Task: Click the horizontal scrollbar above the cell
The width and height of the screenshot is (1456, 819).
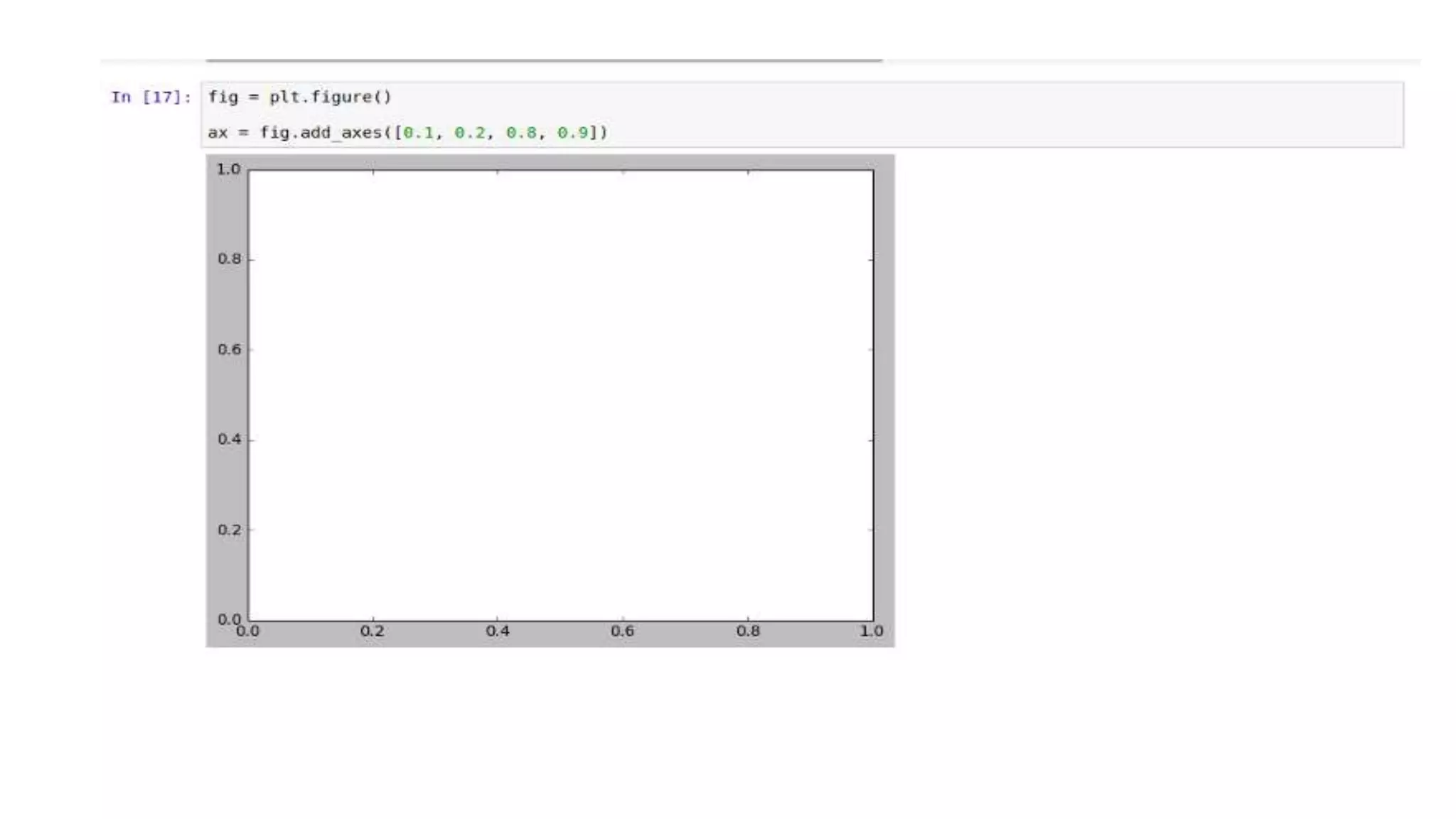Action: click(544, 60)
